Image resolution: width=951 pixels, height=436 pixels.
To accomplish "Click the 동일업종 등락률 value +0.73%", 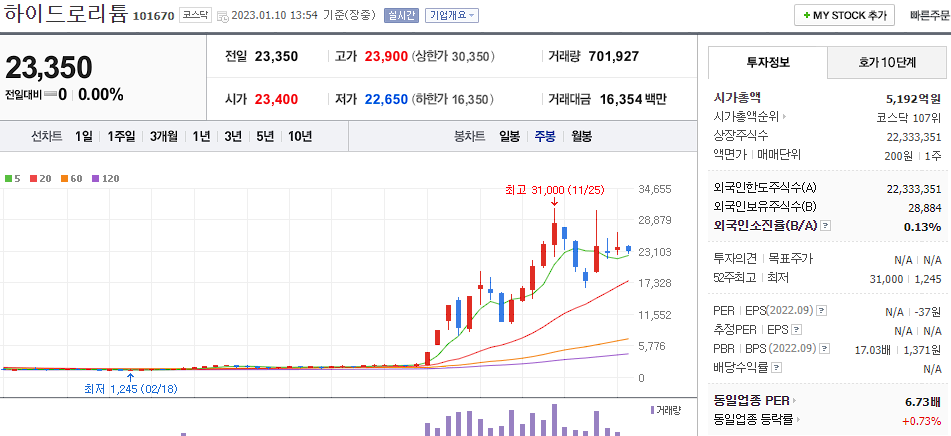I will pyautogui.click(x=921, y=420).
